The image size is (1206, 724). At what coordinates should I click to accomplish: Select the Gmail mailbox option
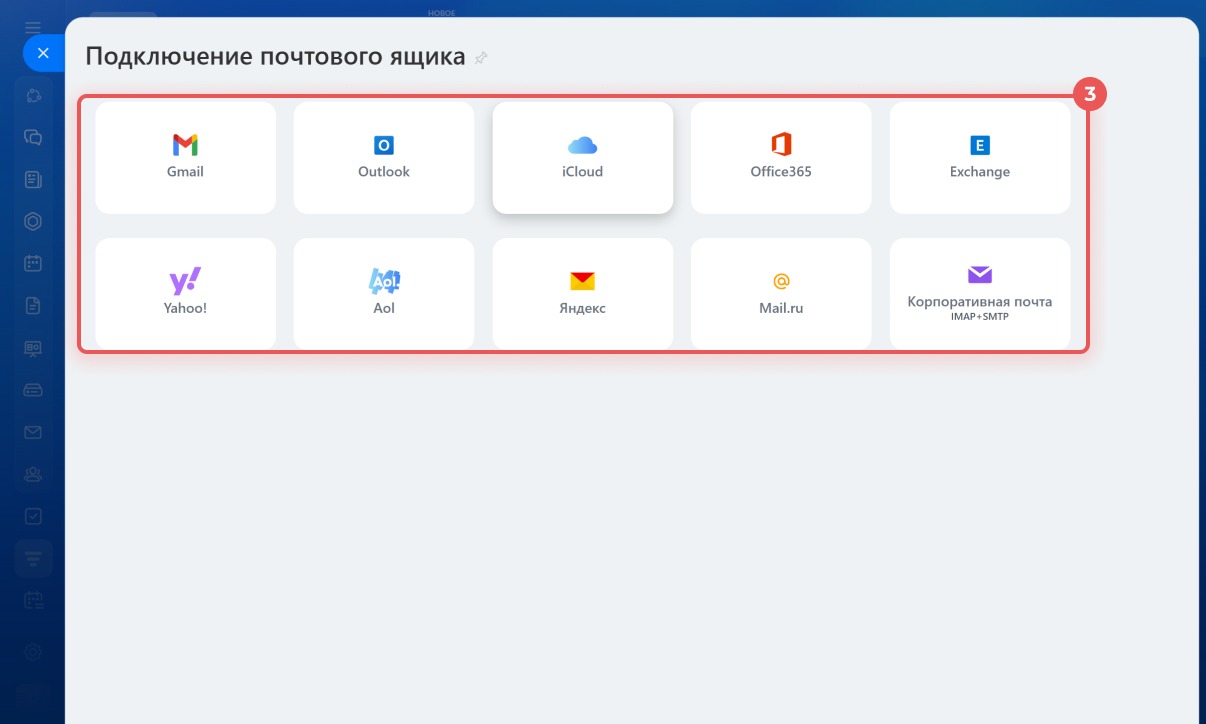[x=185, y=157]
